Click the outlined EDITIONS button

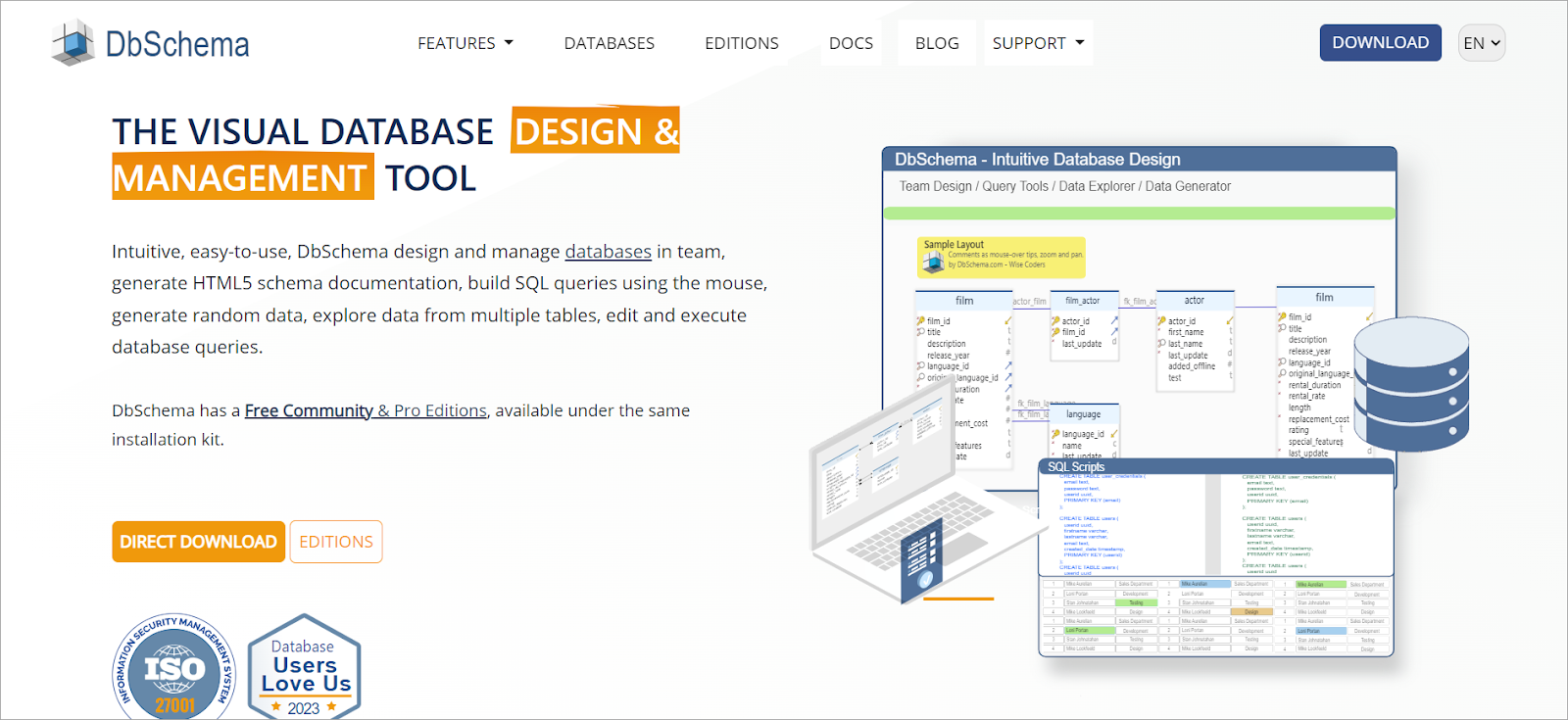pos(336,542)
